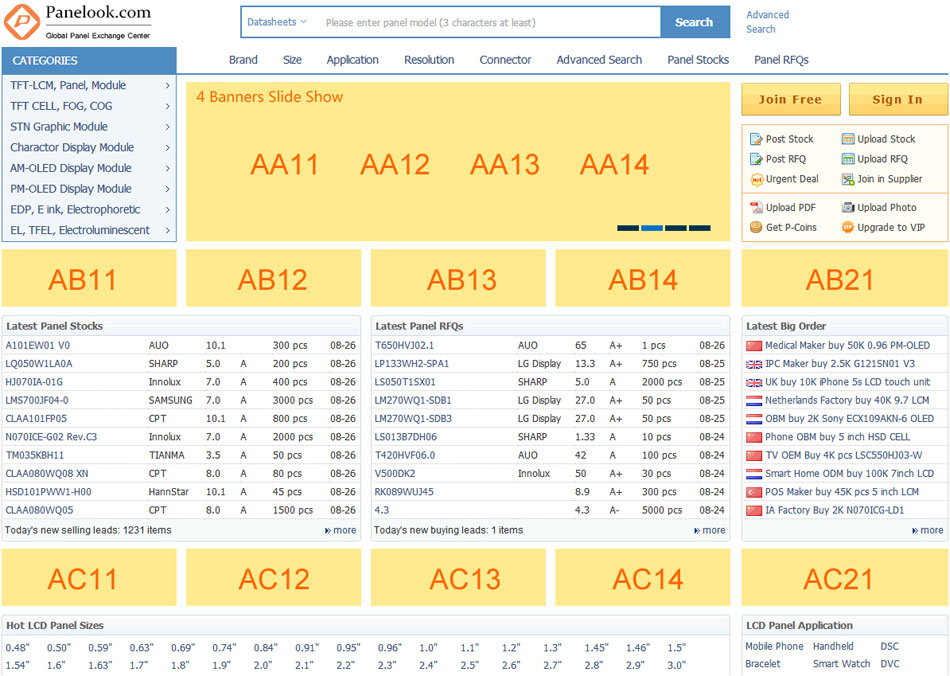Screen dimensions: 950x676
Task: Click the Upload Stock icon
Action: [848, 139]
